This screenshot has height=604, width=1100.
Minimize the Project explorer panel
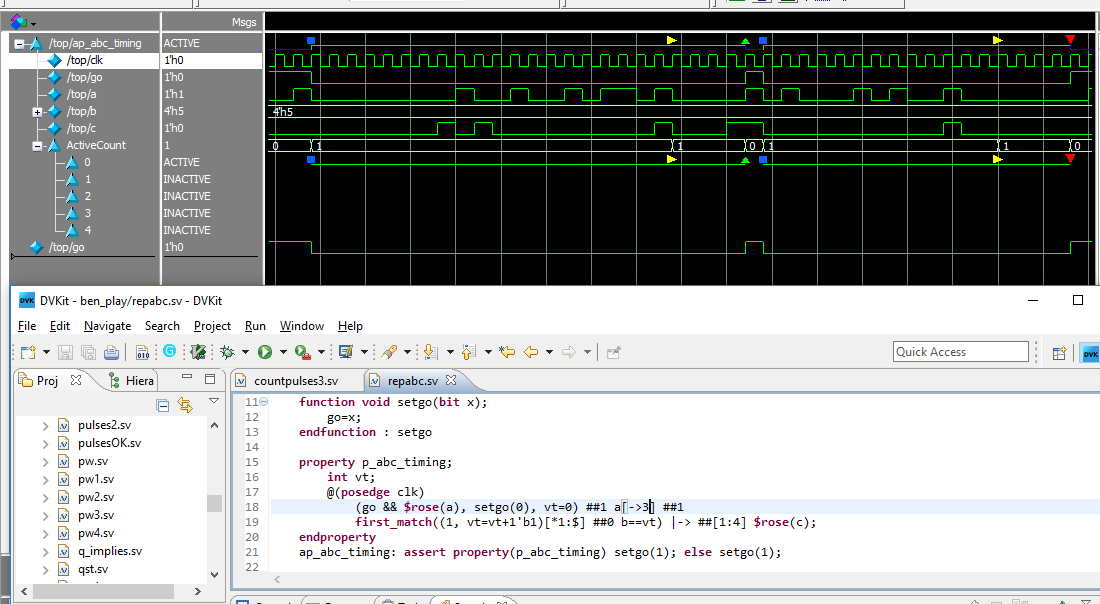(187, 377)
